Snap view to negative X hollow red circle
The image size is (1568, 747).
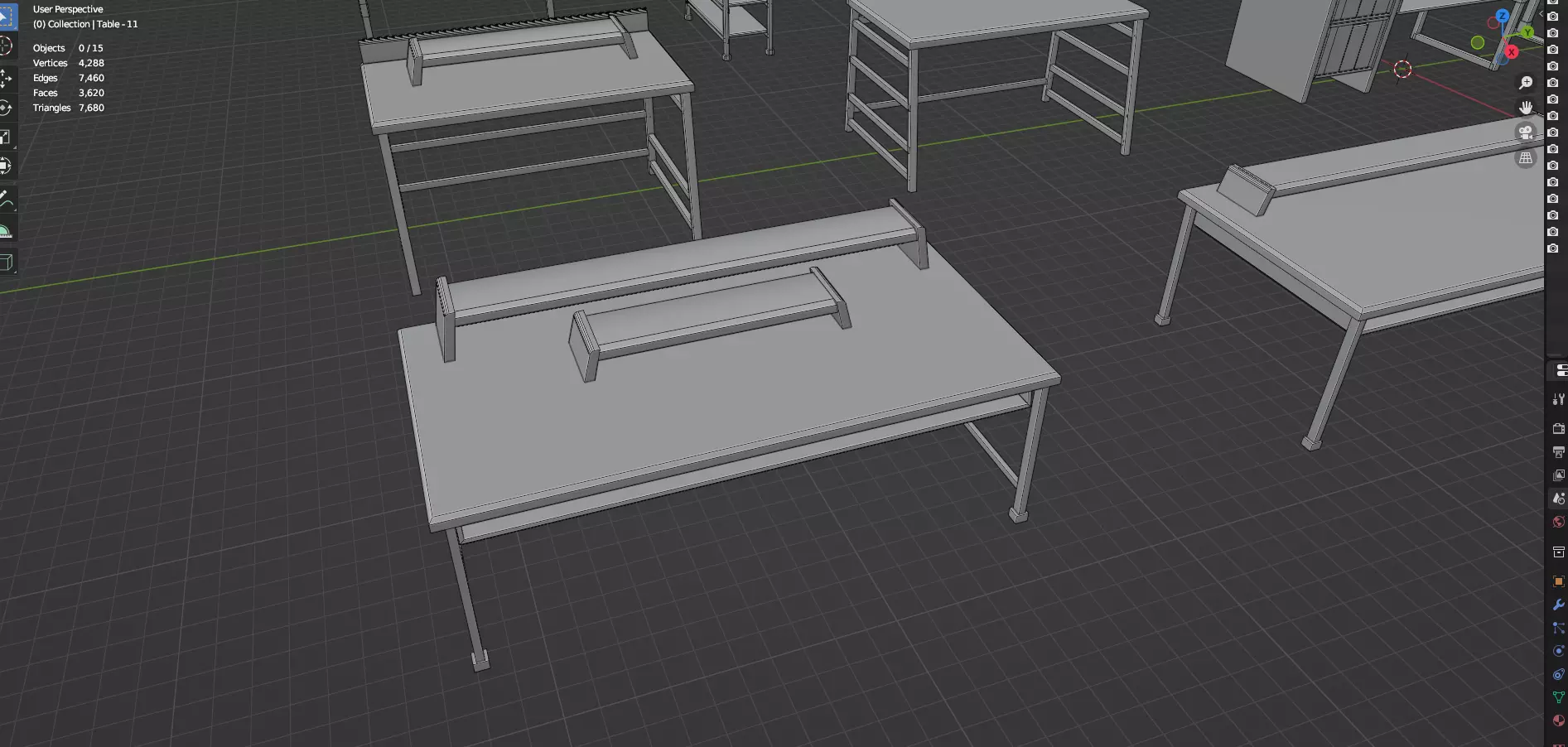1493,23
